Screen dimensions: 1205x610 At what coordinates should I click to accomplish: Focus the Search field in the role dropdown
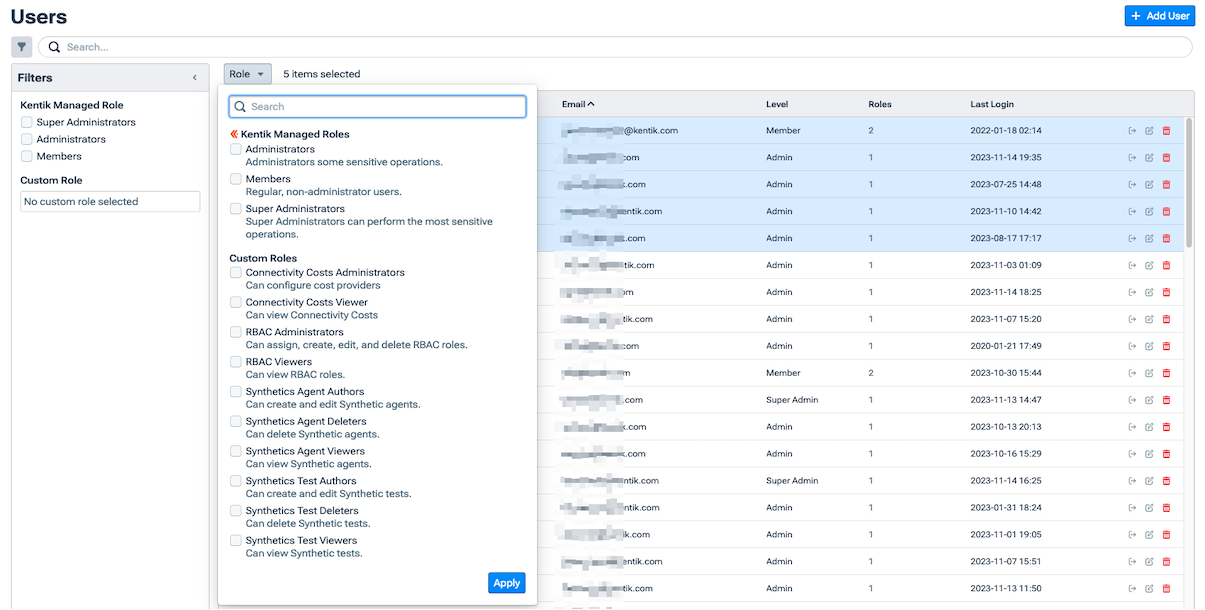pos(377,107)
